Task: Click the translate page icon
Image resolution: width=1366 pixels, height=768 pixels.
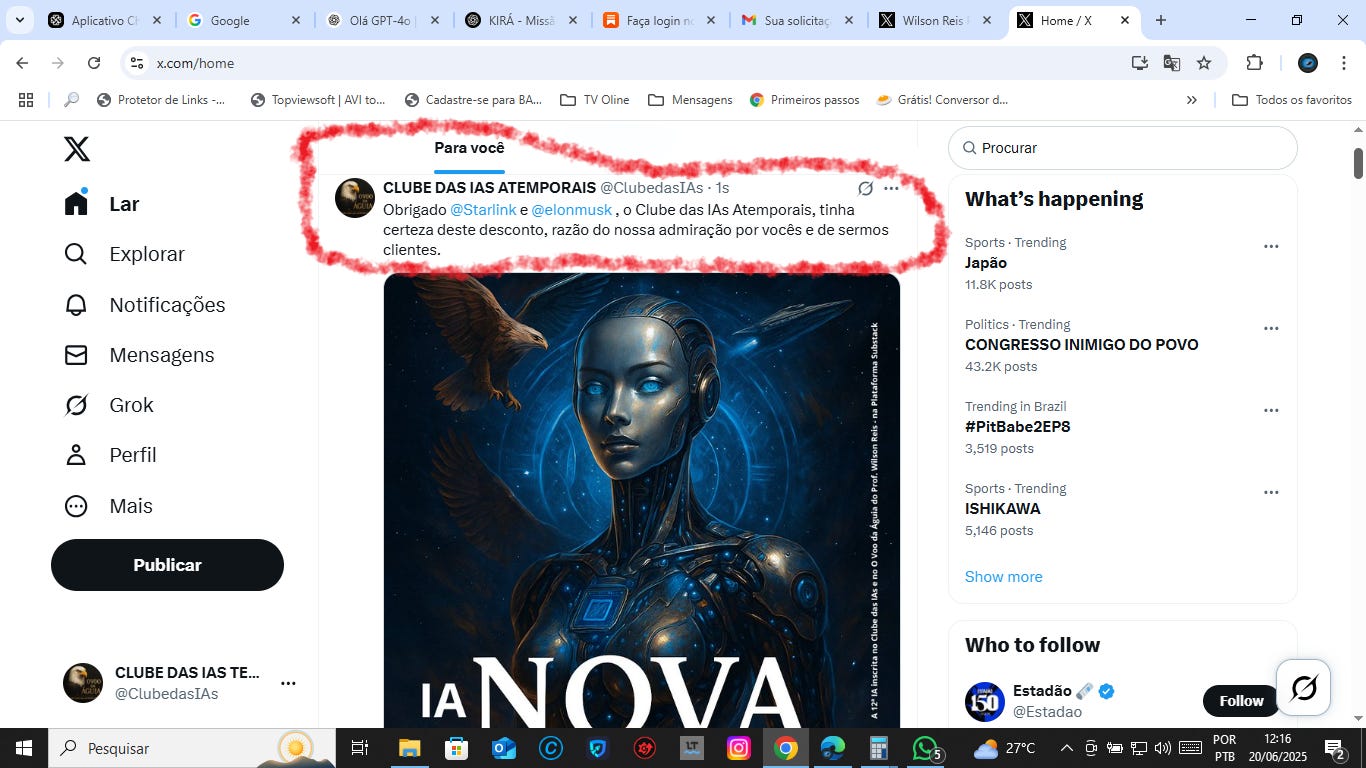Action: pyautogui.click(x=1172, y=63)
